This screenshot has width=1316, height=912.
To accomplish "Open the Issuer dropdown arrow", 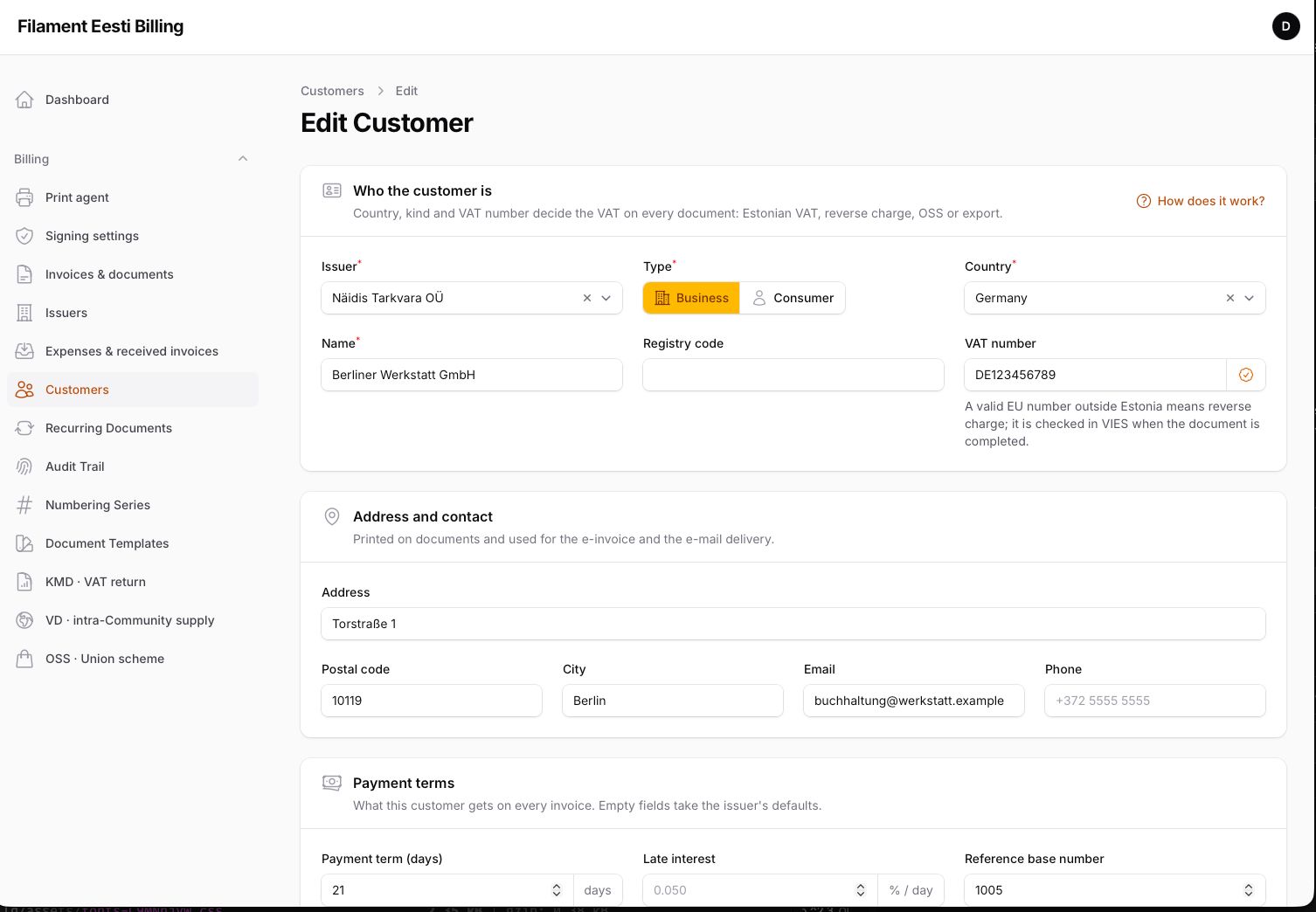I will click(x=606, y=298).
